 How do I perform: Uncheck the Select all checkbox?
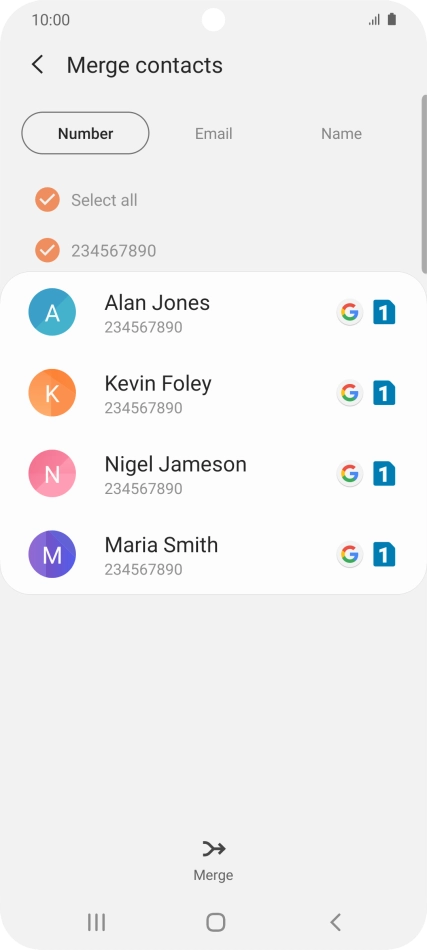point(47,200)
